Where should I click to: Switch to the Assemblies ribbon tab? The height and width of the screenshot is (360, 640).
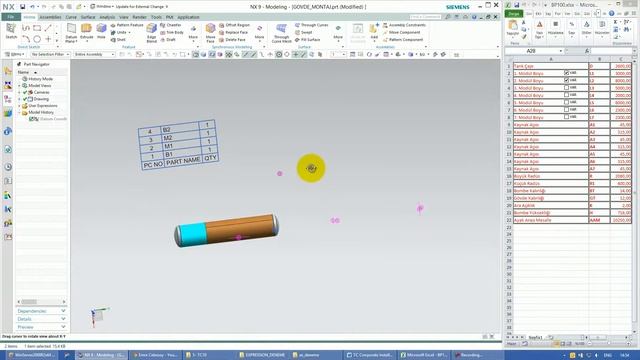point(50,17)
